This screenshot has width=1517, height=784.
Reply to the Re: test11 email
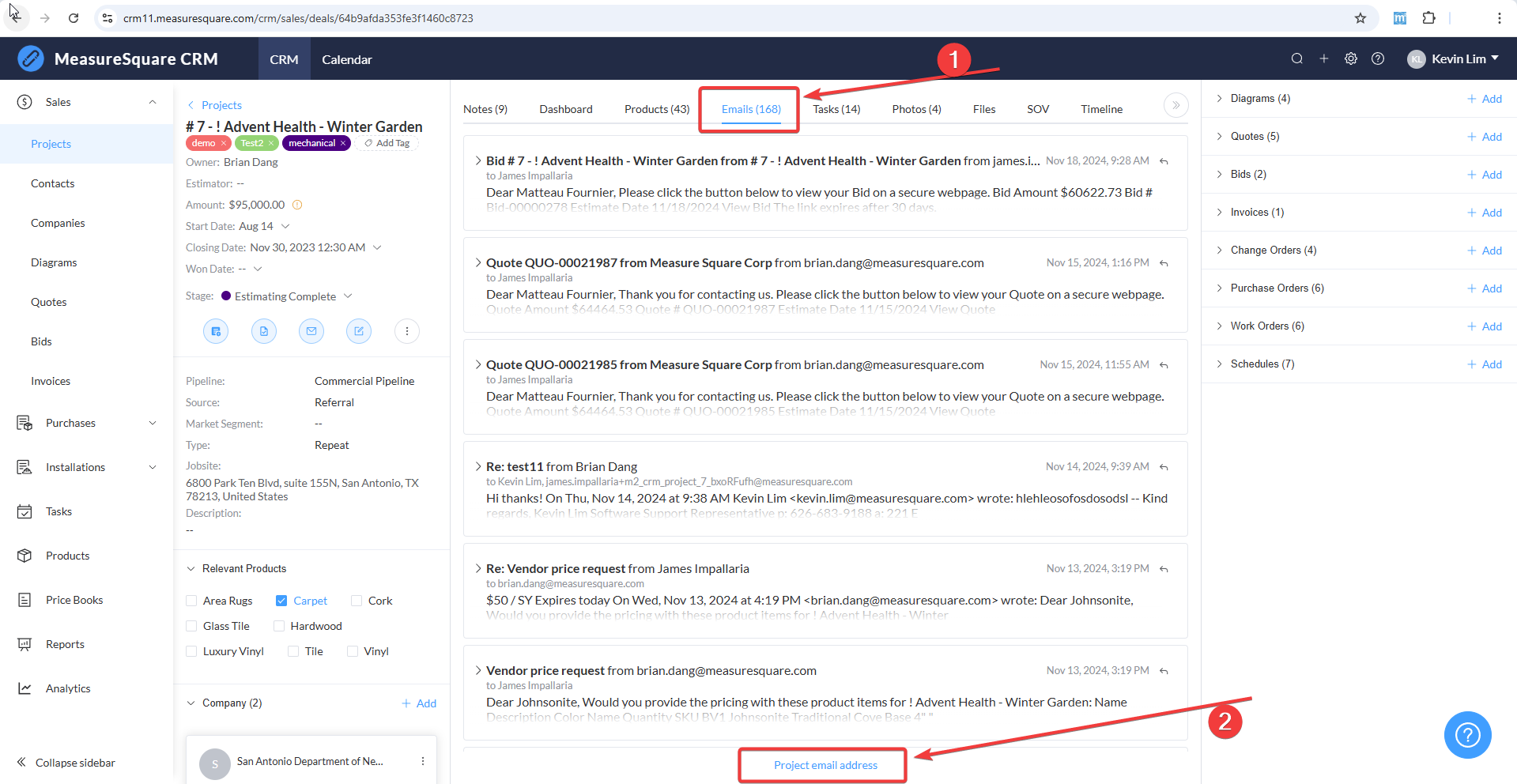[x=1164, y=467]
